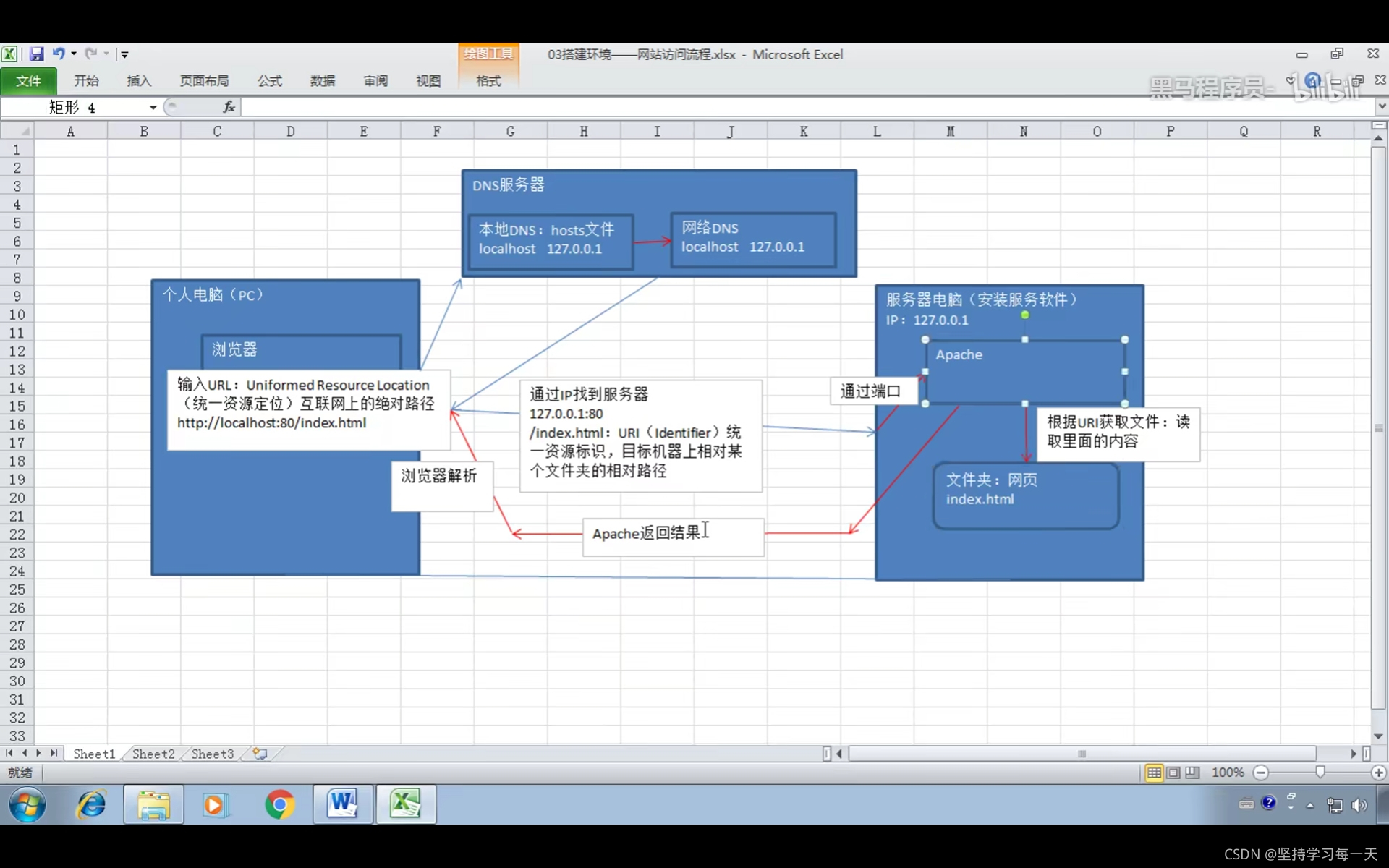Open Google Chrome from the taskbar

pos(279,804)
